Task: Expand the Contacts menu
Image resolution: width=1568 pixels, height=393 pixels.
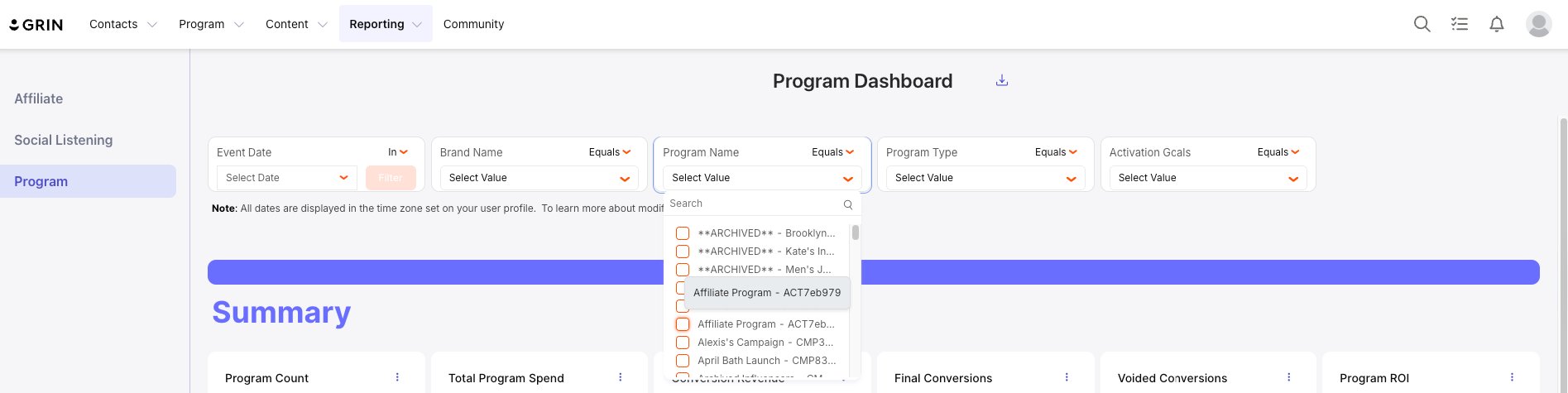Action: coord(123,24)
